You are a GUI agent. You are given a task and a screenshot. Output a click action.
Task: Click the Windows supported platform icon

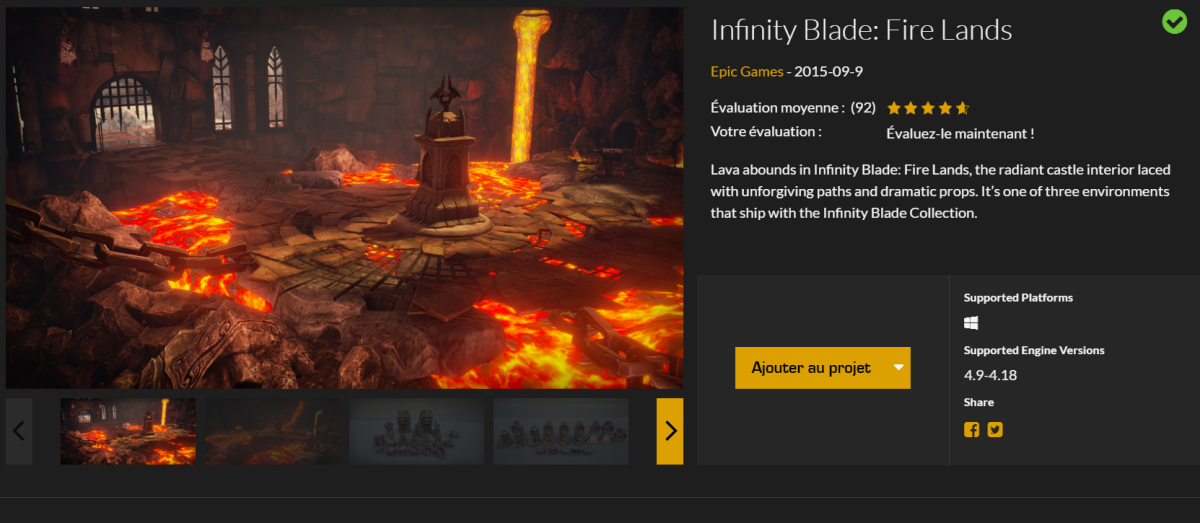click(971, 323)
